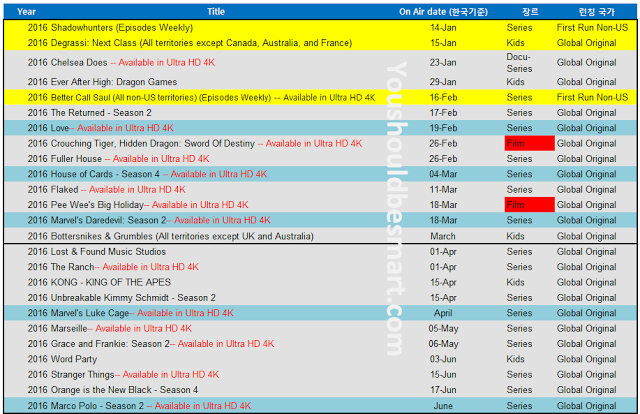Select First Run Non-US in Better Call Saul row
The image size is (640, 414).
592,98
